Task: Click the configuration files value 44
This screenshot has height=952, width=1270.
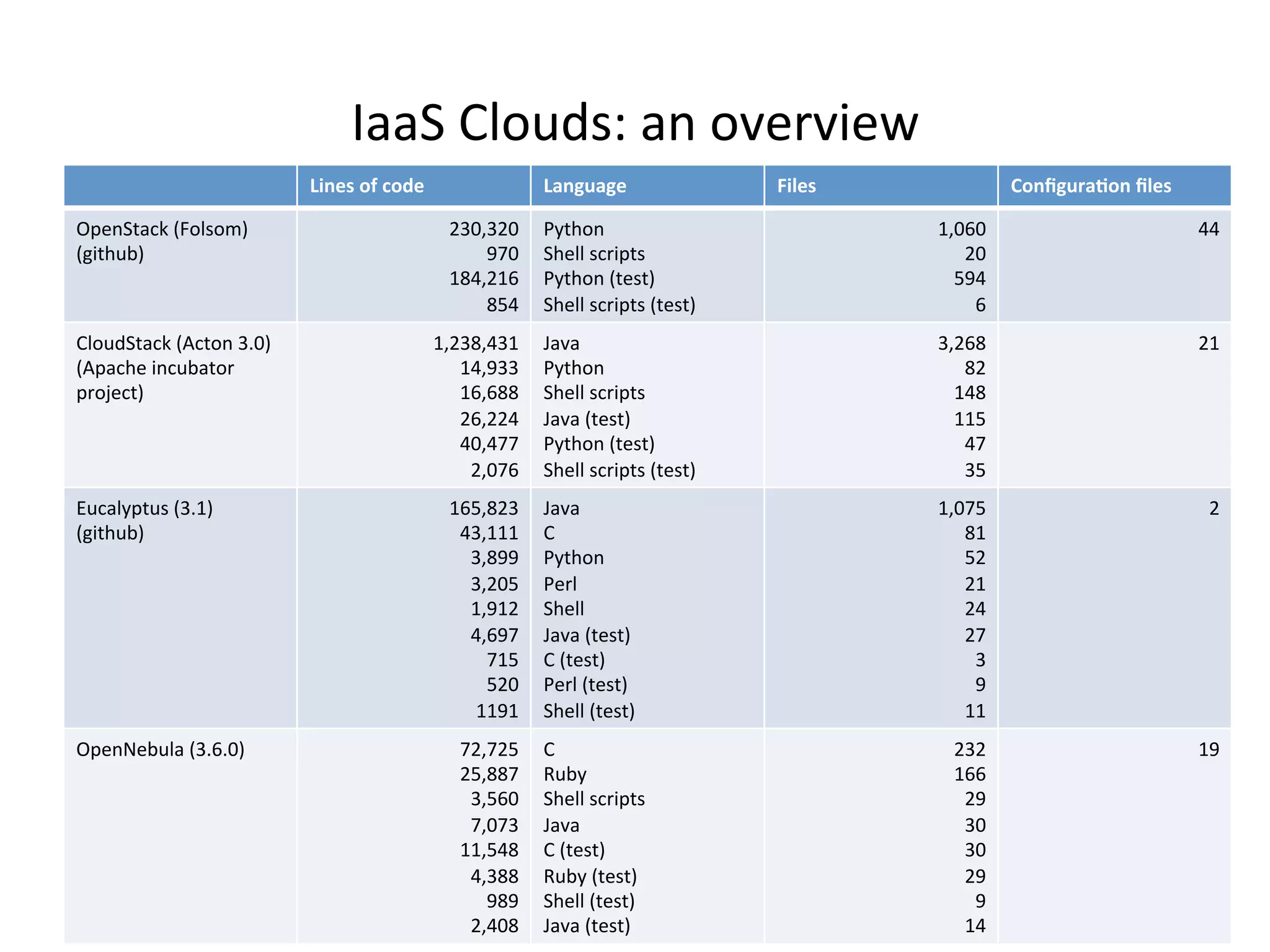Action: (1208, 229)
